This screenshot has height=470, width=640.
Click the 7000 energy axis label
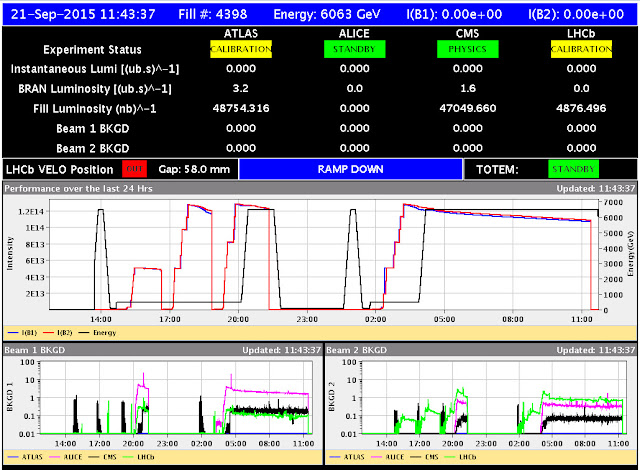(x=613, y=203)
